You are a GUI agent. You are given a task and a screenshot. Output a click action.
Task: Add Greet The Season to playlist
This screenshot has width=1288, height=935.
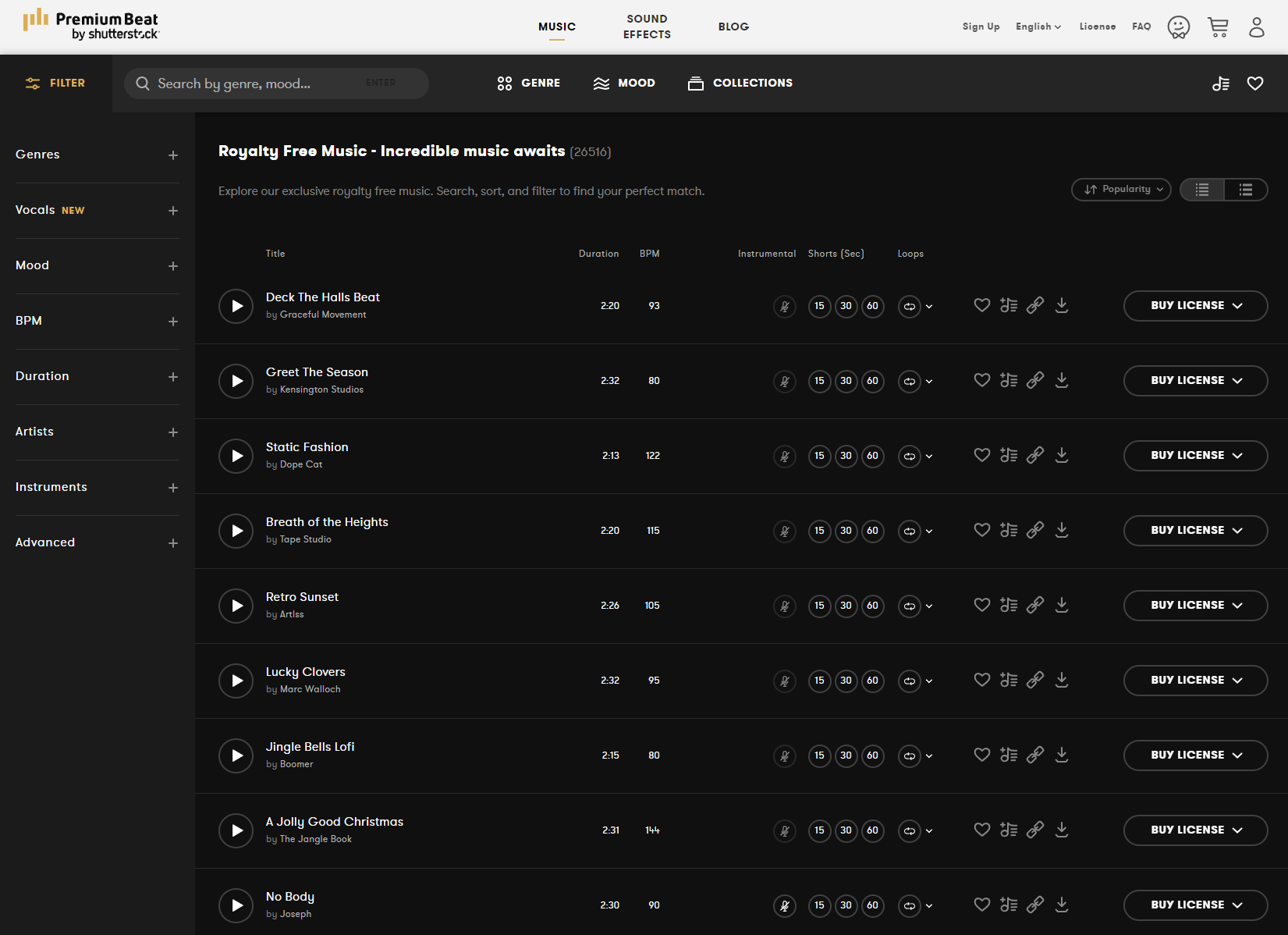1009,380
